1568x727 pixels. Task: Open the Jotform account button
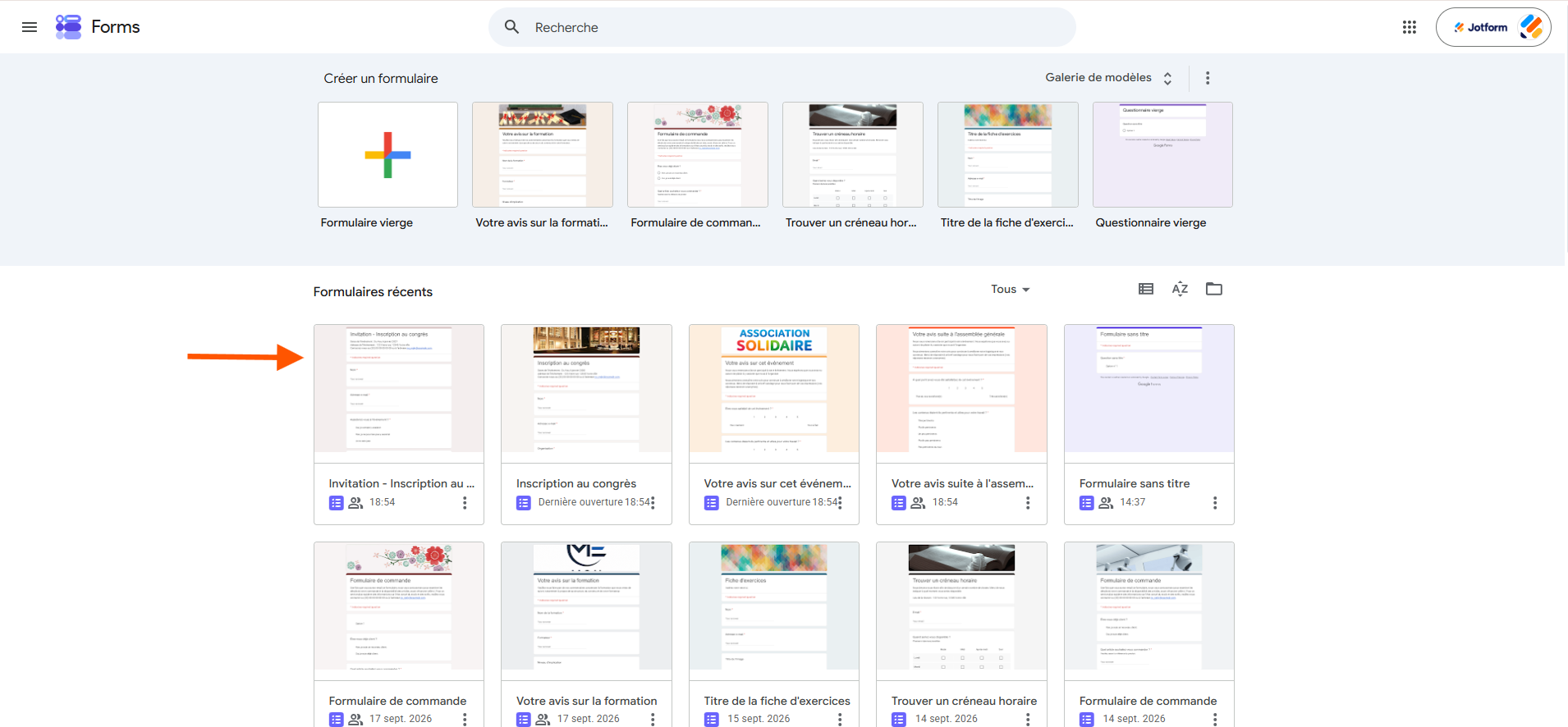pos(1493,27)
